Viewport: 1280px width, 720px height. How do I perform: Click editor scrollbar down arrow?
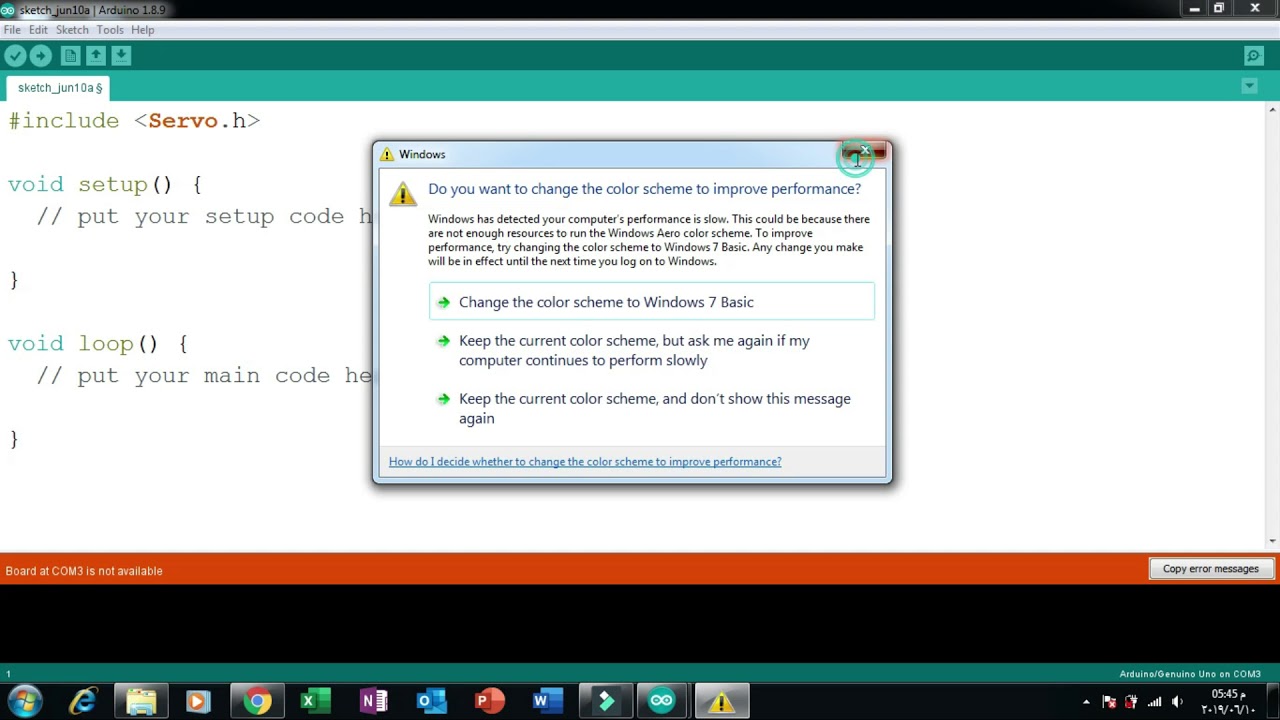(1272, 541)
